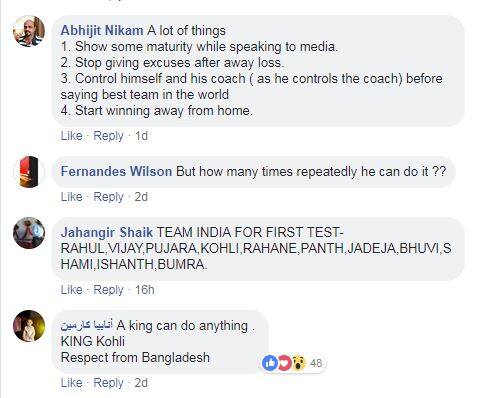Reply to Jahangir Shaik's comment
Viewport: 494px width, 398px height.
[108, 290]
